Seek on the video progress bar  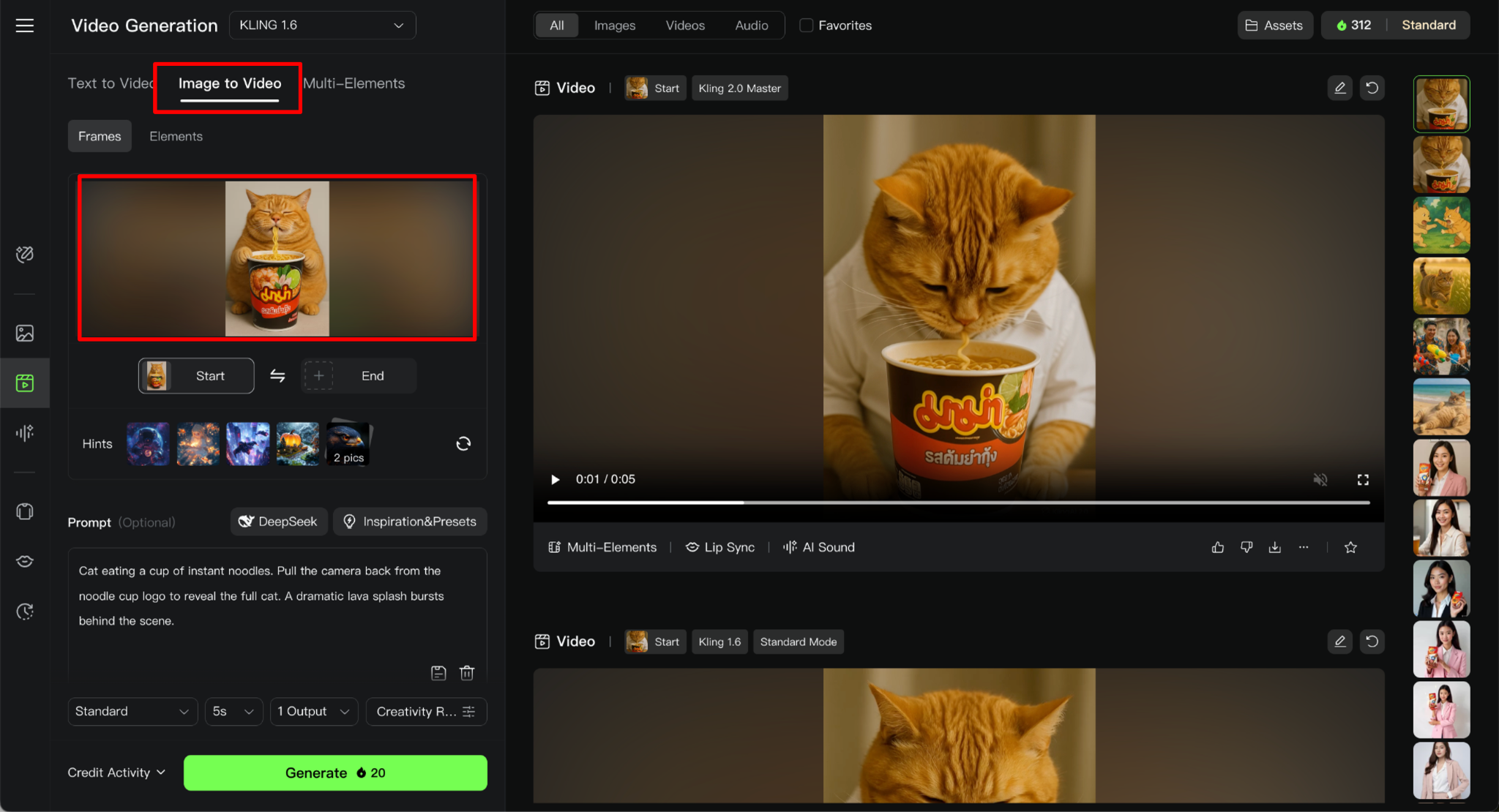click(x=958, y=503)
